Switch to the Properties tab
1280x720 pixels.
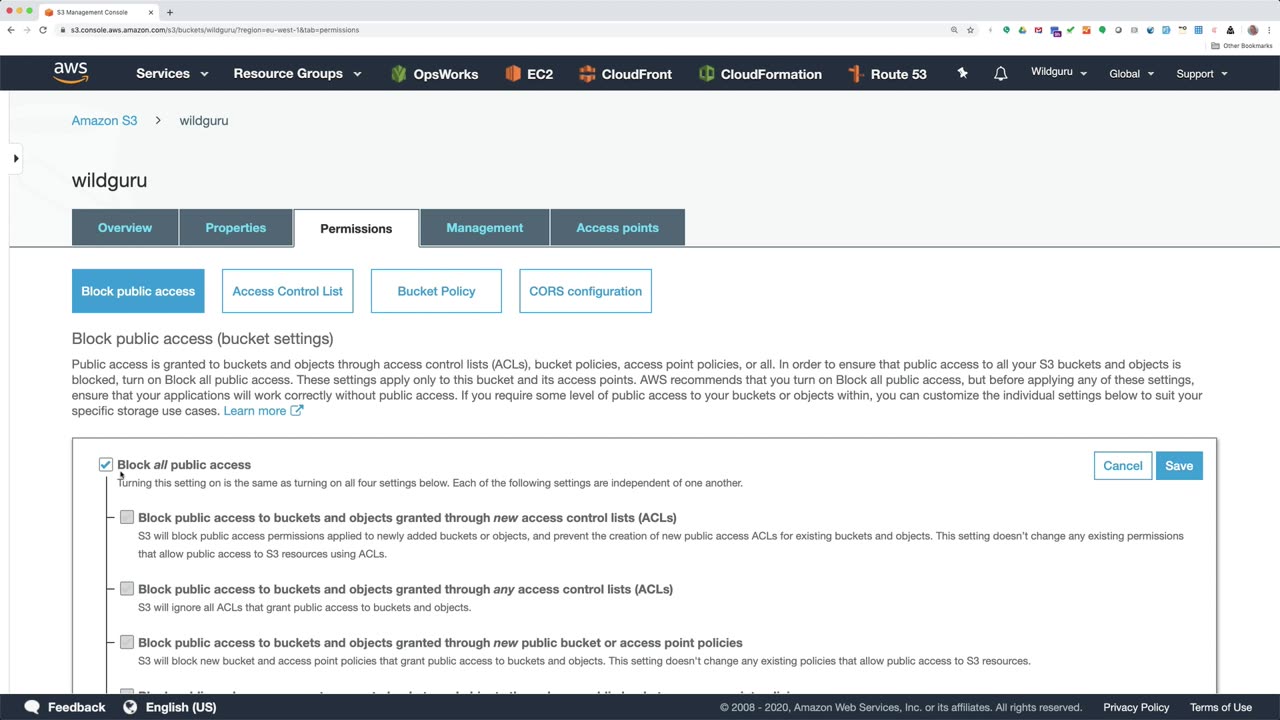(x=236, y=228)
